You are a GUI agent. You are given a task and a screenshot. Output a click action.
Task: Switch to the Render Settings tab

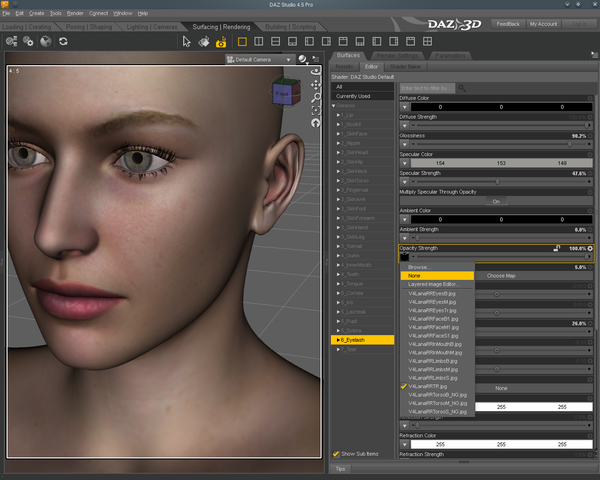pos(399,55)
